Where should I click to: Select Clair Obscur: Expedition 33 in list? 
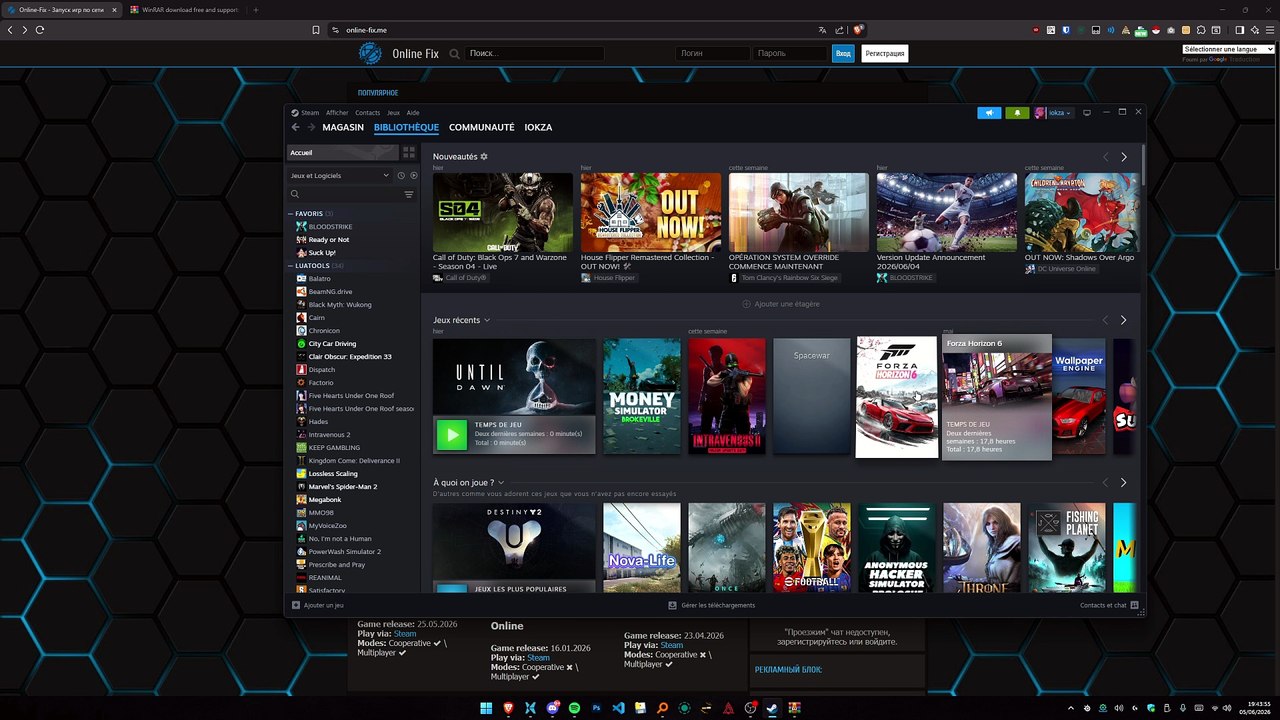pos(350,357)
